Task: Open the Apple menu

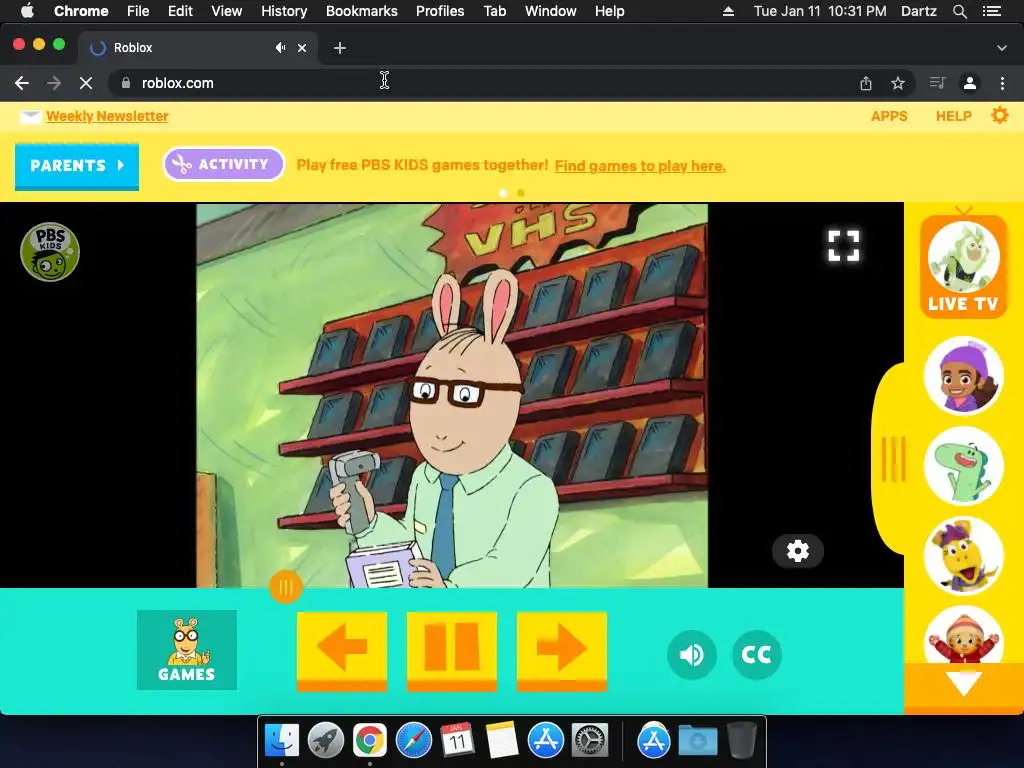Action: click(27, 11)
